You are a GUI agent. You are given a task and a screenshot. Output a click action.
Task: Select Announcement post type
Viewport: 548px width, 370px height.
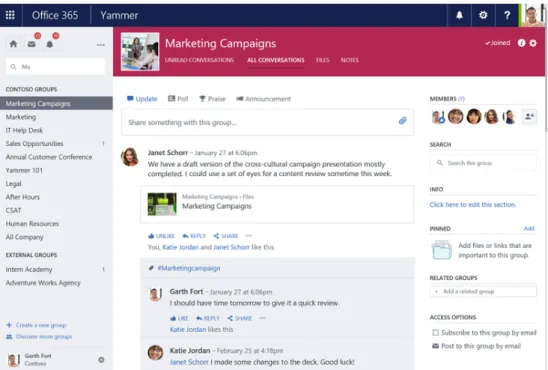264,99
